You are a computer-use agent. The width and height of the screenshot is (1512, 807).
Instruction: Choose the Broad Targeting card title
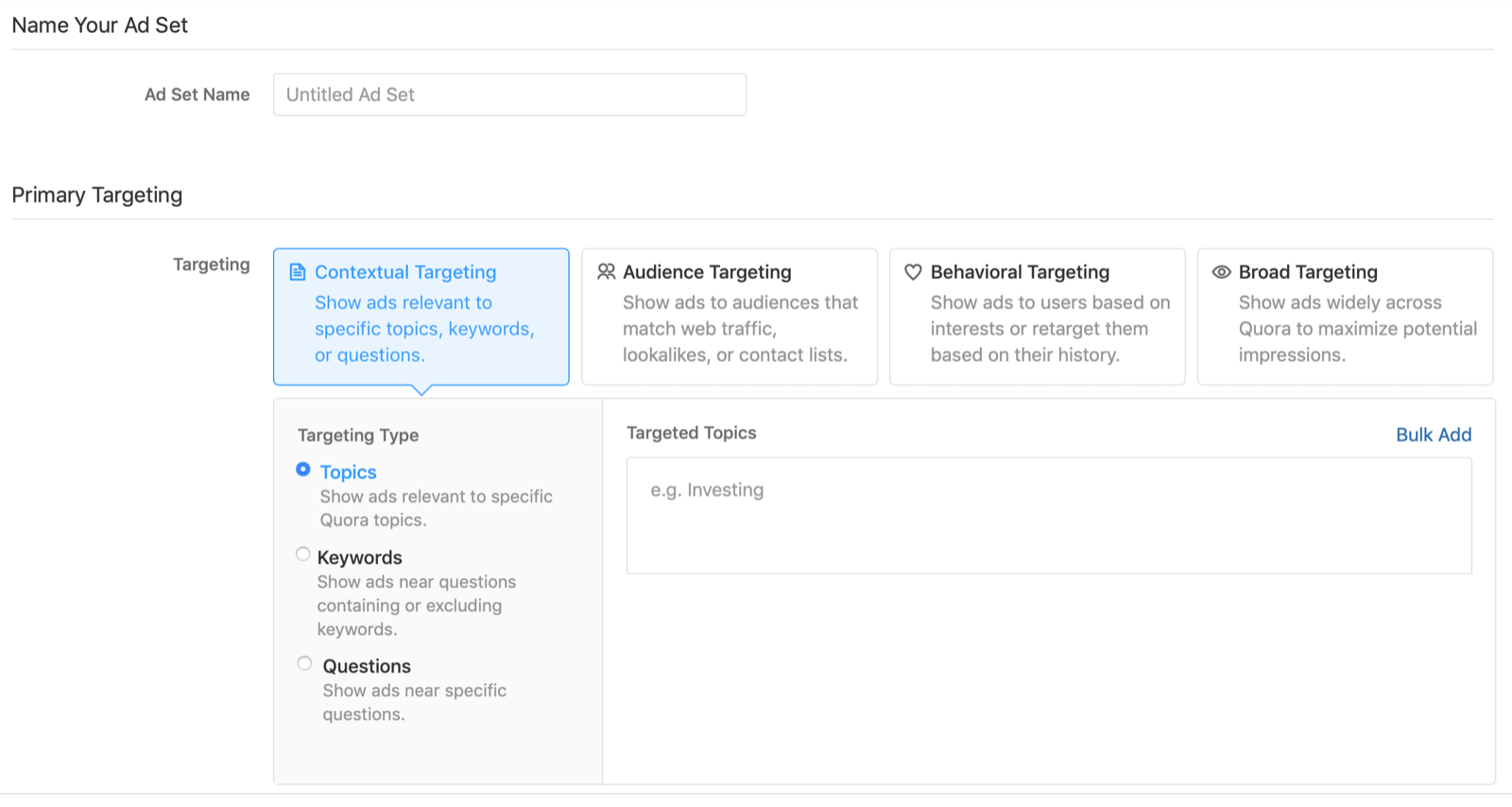pyautogui.click(x=1308, y=272)
